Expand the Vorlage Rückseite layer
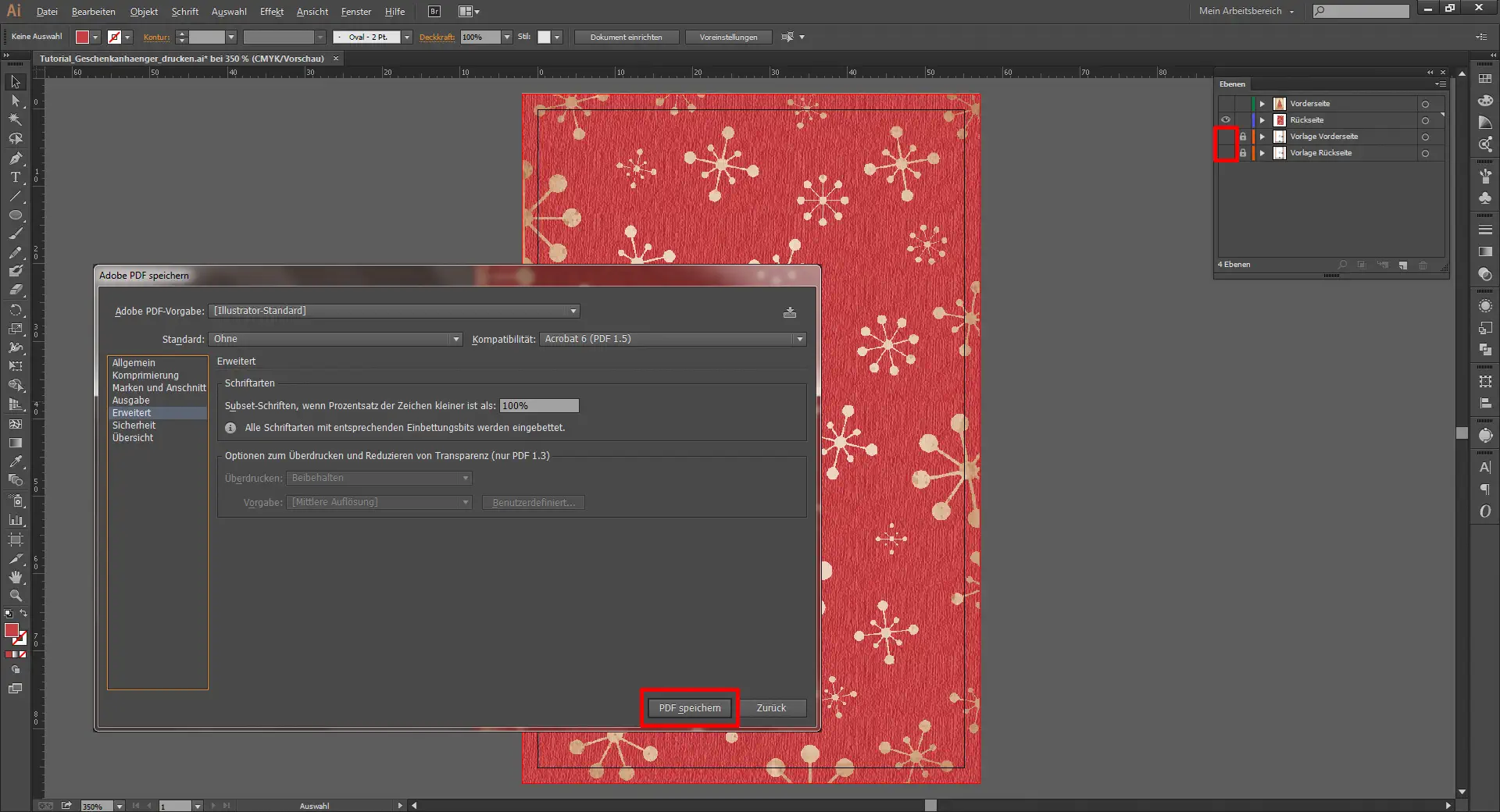1500x812 pixels. click(1262, 153)
